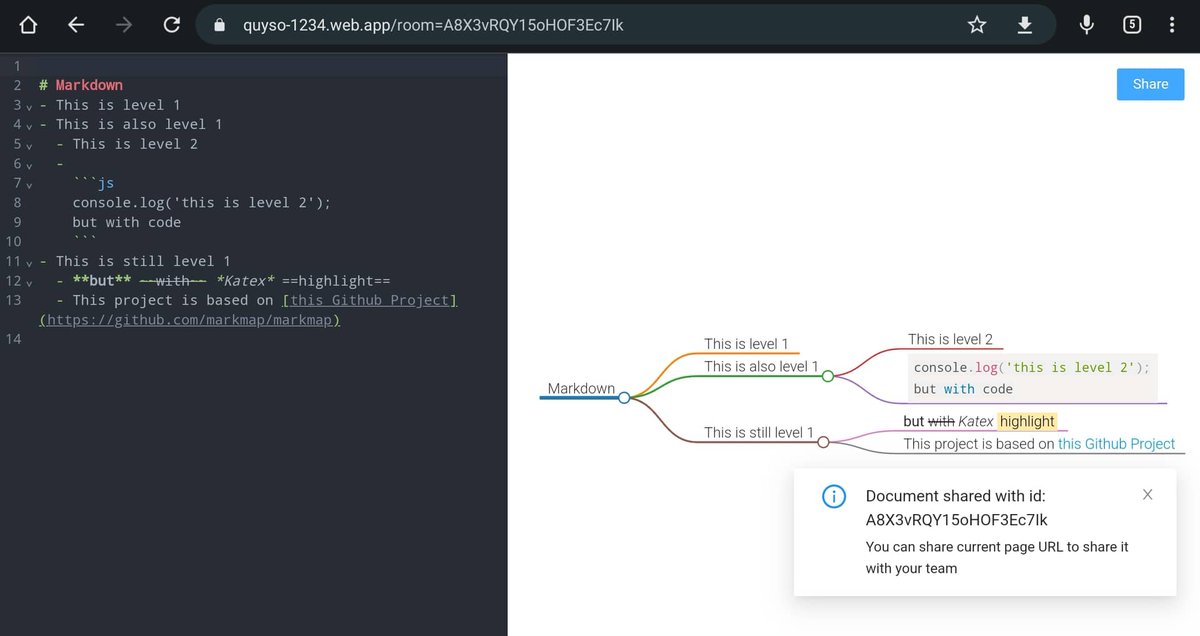Click the home icon in the browser toolbar

[x=26, y=26]
